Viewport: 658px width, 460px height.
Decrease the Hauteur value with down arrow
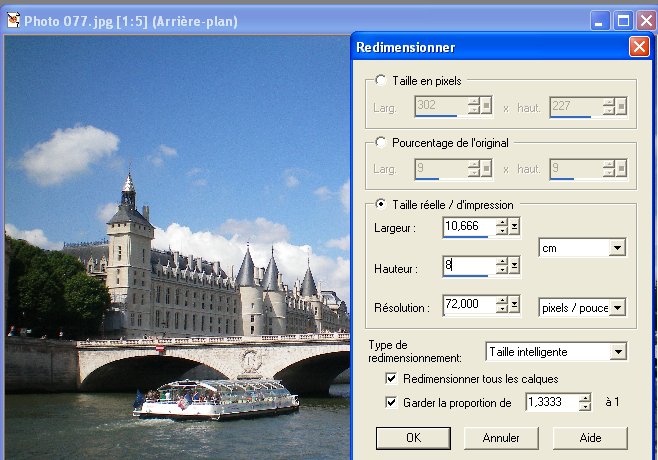click(502, 270)
